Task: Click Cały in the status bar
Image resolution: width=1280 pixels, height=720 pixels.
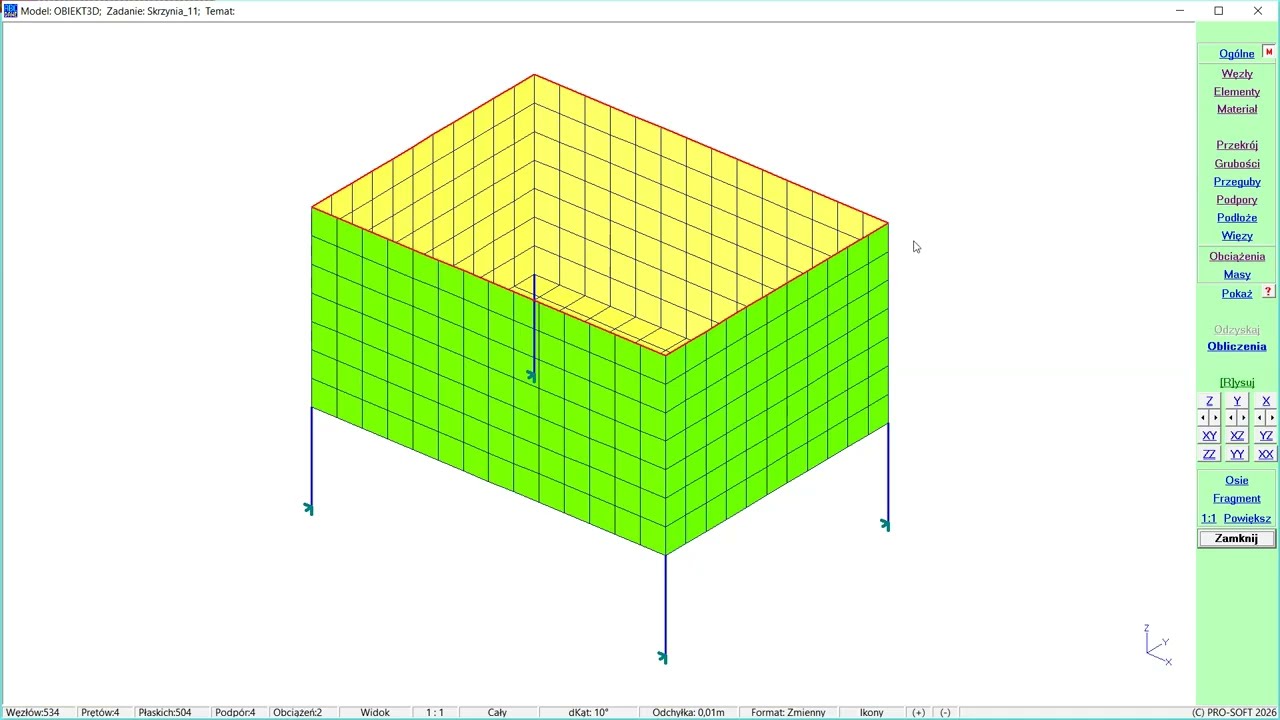Action: [497, 712]
